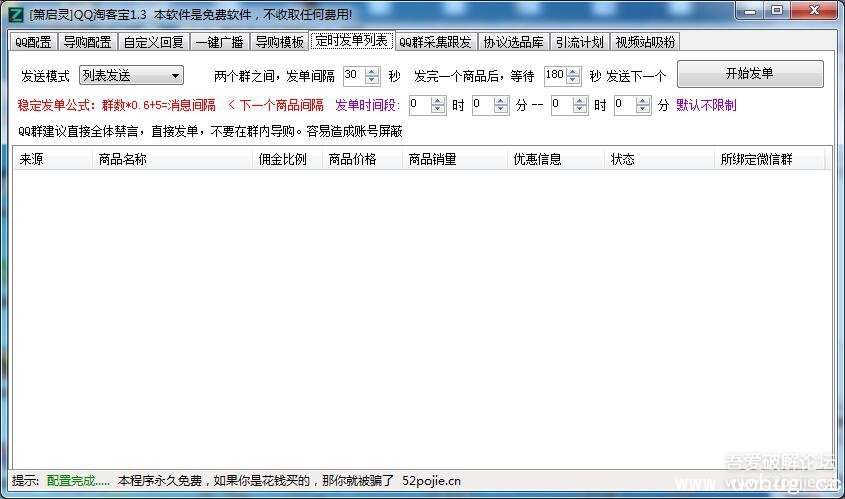This screenshot has width=845, height=499.
Task: Switch to the 导购配置 tab
Action: (x=87, y=42)
